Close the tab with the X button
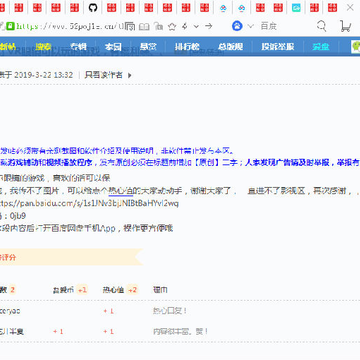The height and width of the screenshot is (360, 360). 350,8
